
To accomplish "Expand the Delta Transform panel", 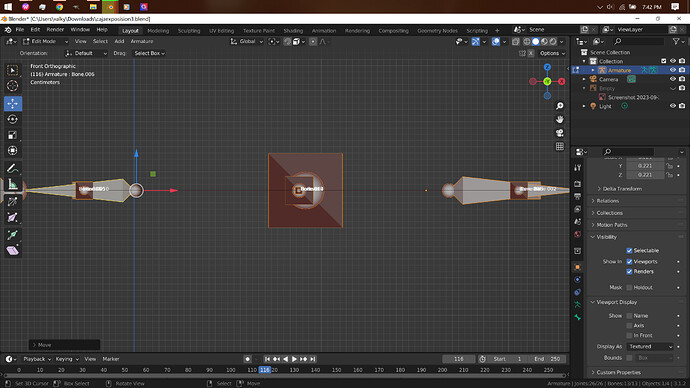I will pyautogui.click(x=622, y=189).
